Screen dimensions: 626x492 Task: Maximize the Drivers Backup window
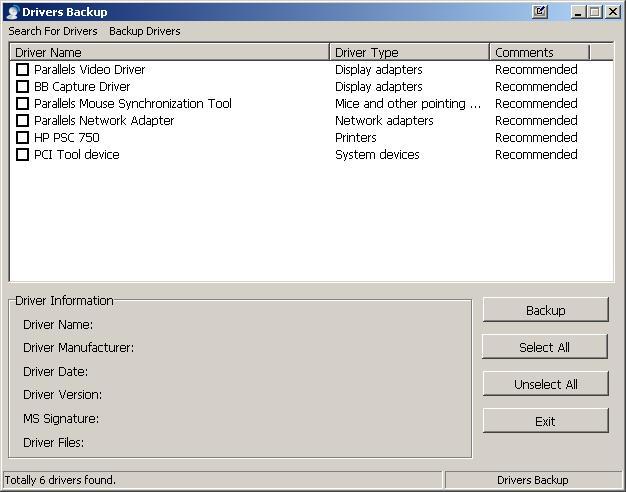coord(594,12)
